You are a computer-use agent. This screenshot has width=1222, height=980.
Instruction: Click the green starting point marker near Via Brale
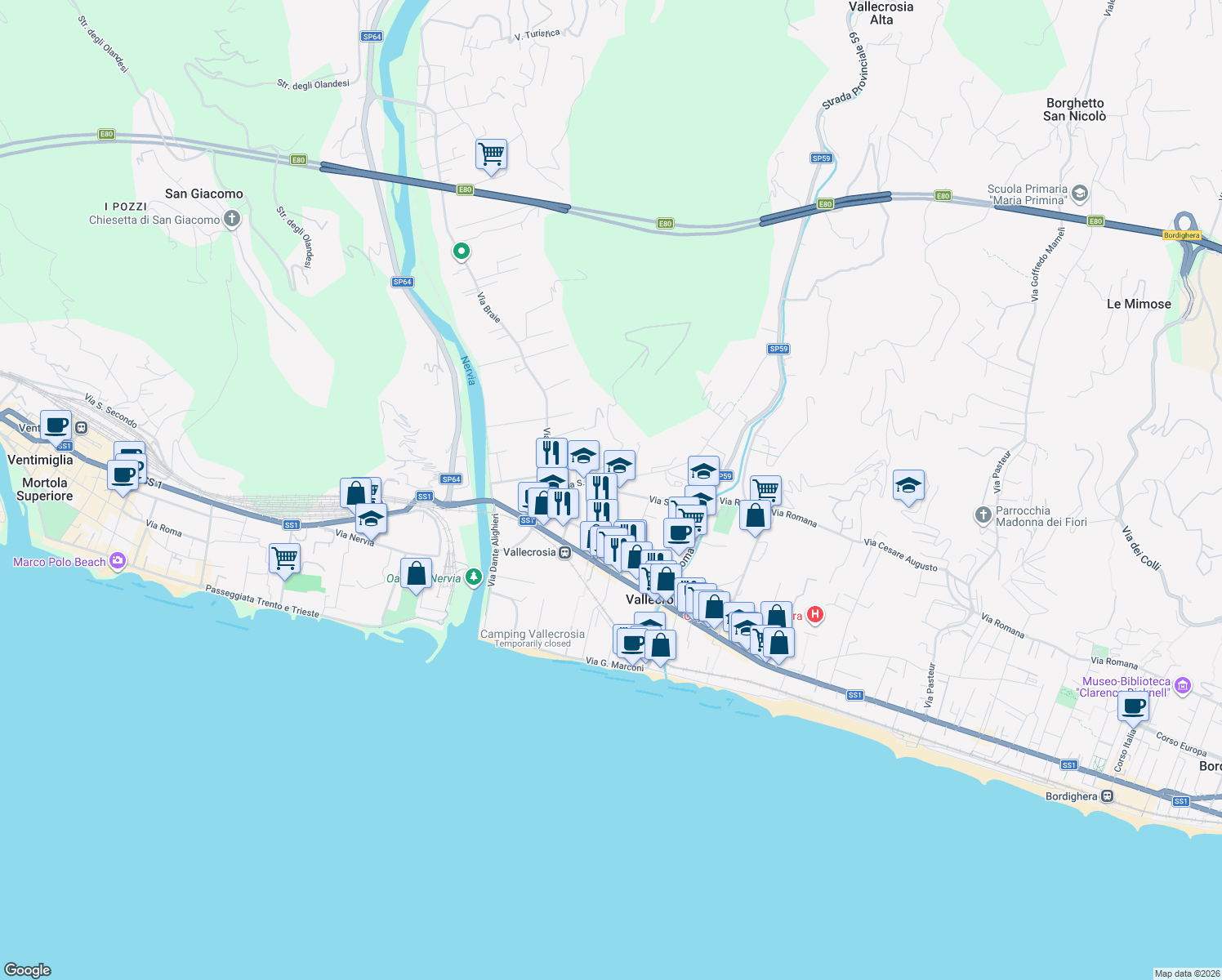461,252
